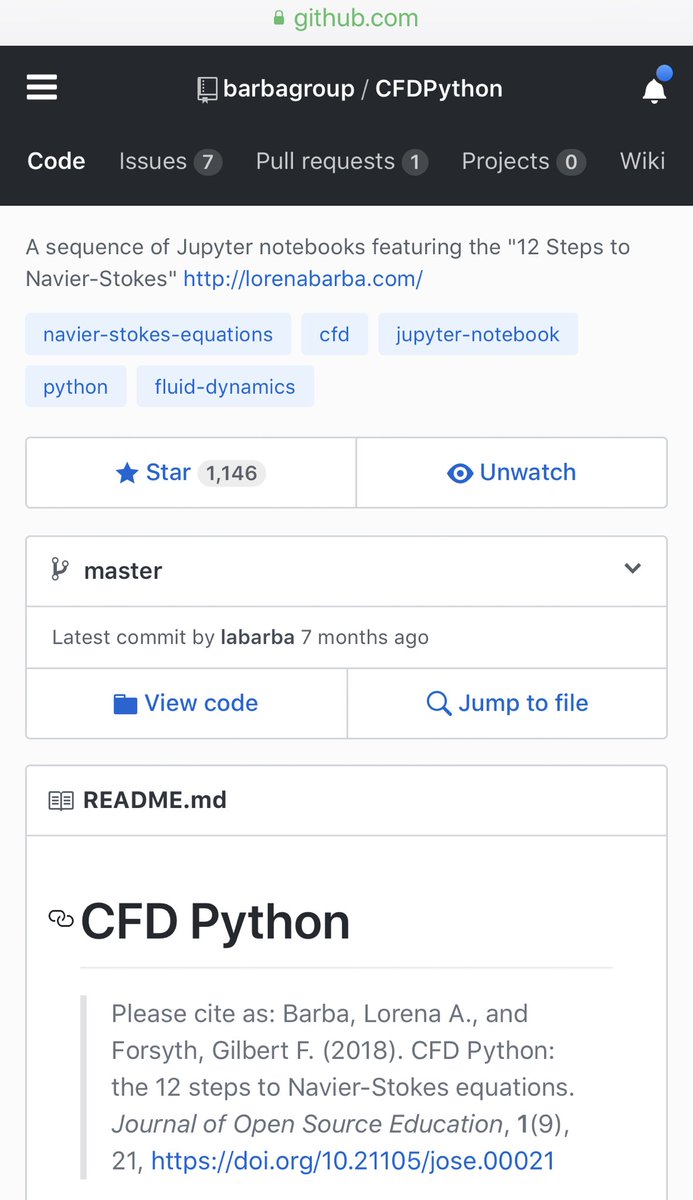Screen dimensions: 693x1200
Task: Select the fluid-dynamics topic tag
Action: point(225,386)
